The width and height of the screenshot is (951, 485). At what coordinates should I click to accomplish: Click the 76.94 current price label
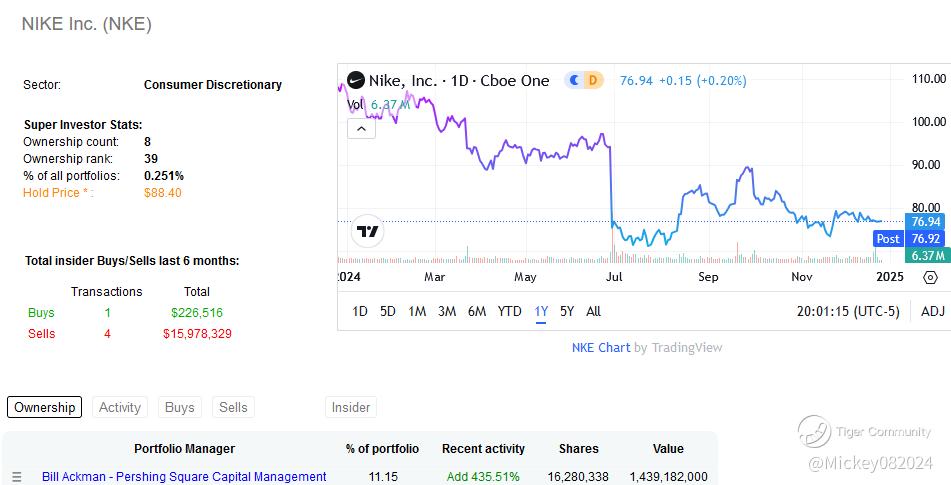click(925, 221)
